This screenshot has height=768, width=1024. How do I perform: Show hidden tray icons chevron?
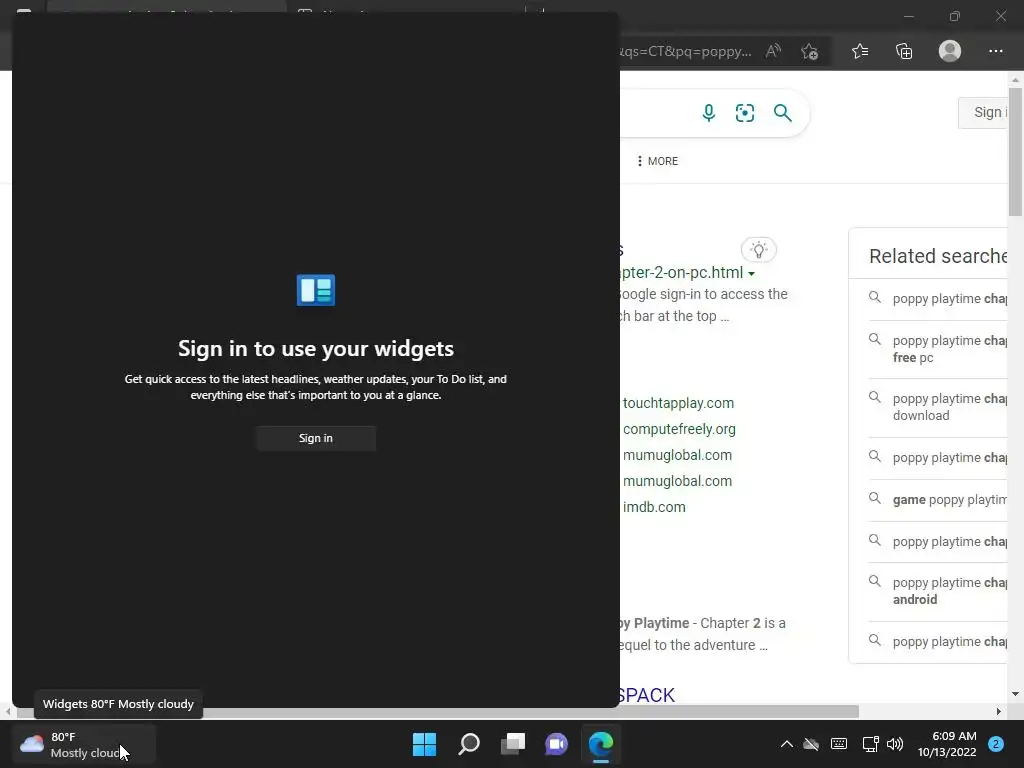787,744
